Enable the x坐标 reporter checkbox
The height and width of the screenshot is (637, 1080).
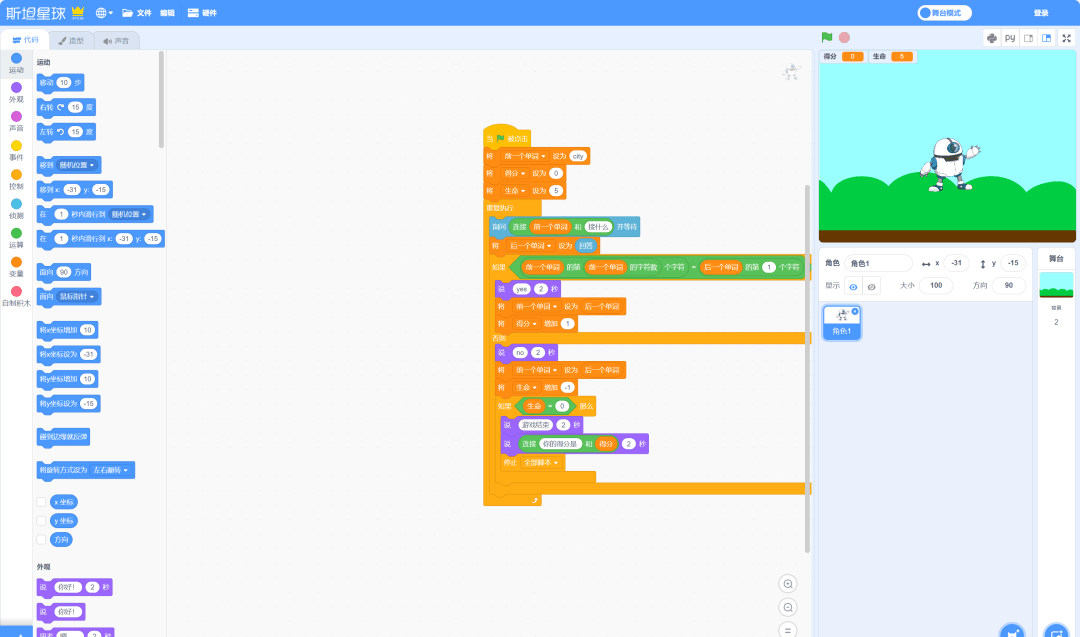pos(41,502)
